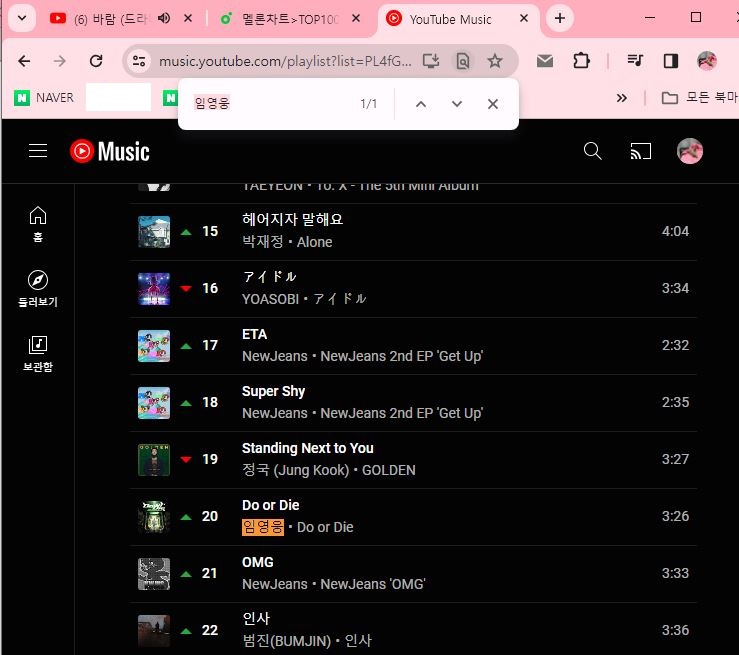739x655 pixels.
Task: Go forward to the next page
Action: 60,61
